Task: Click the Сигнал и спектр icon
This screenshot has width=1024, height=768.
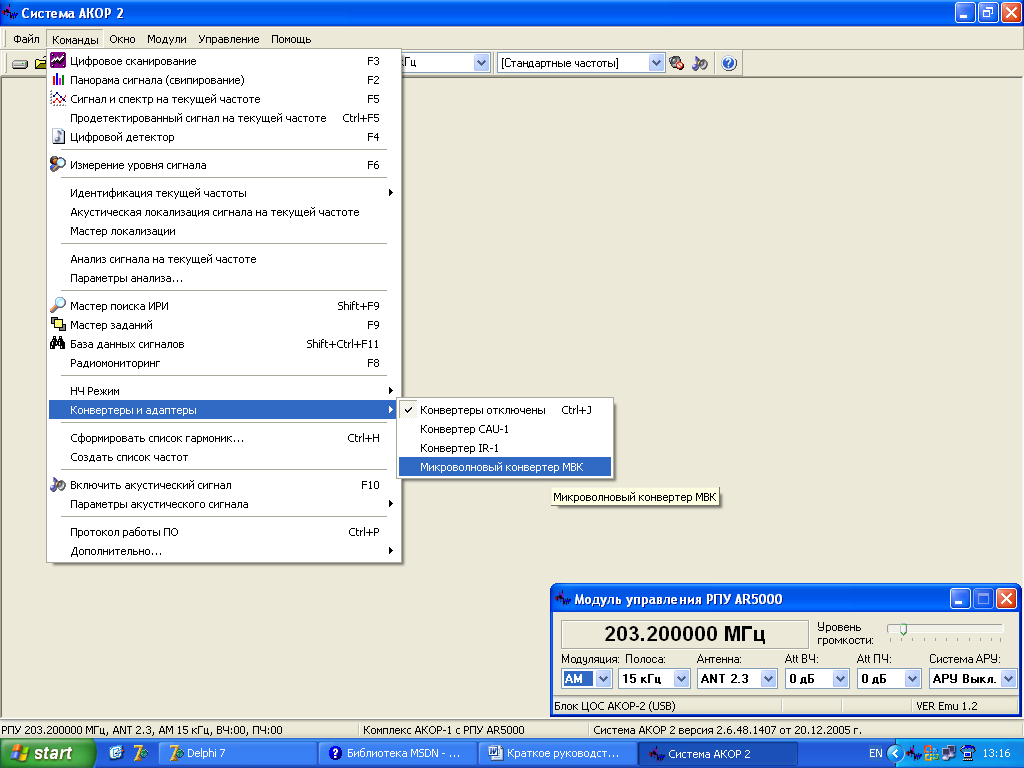Action: [58, 99]
